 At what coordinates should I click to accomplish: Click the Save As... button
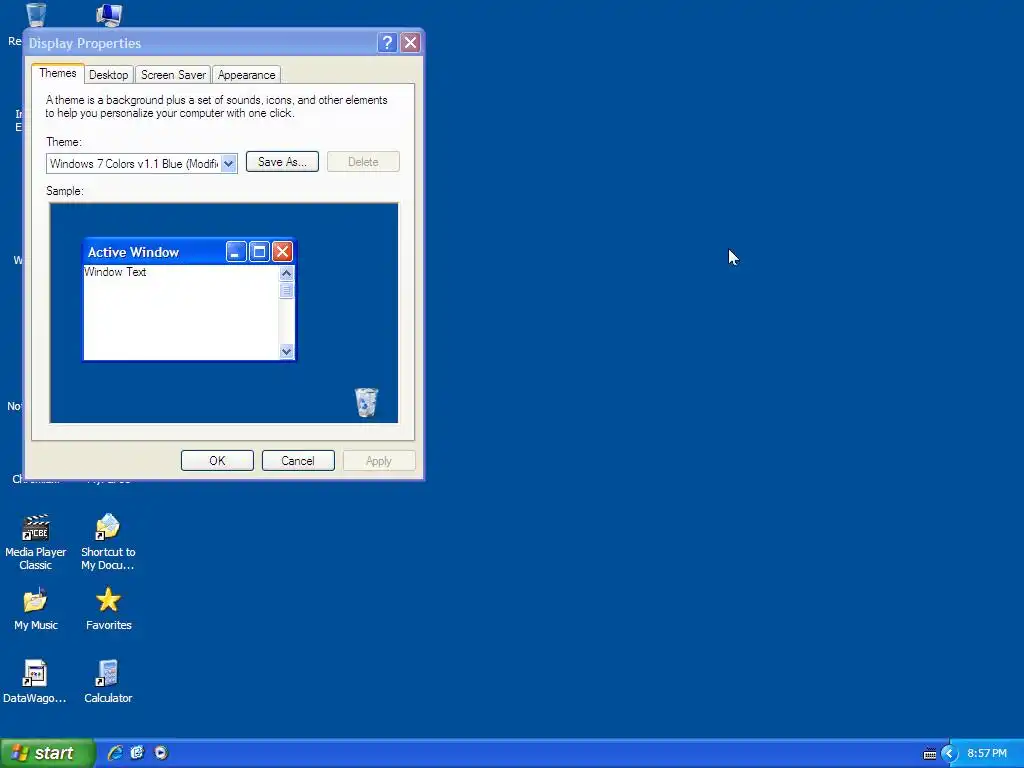point(282,162)
